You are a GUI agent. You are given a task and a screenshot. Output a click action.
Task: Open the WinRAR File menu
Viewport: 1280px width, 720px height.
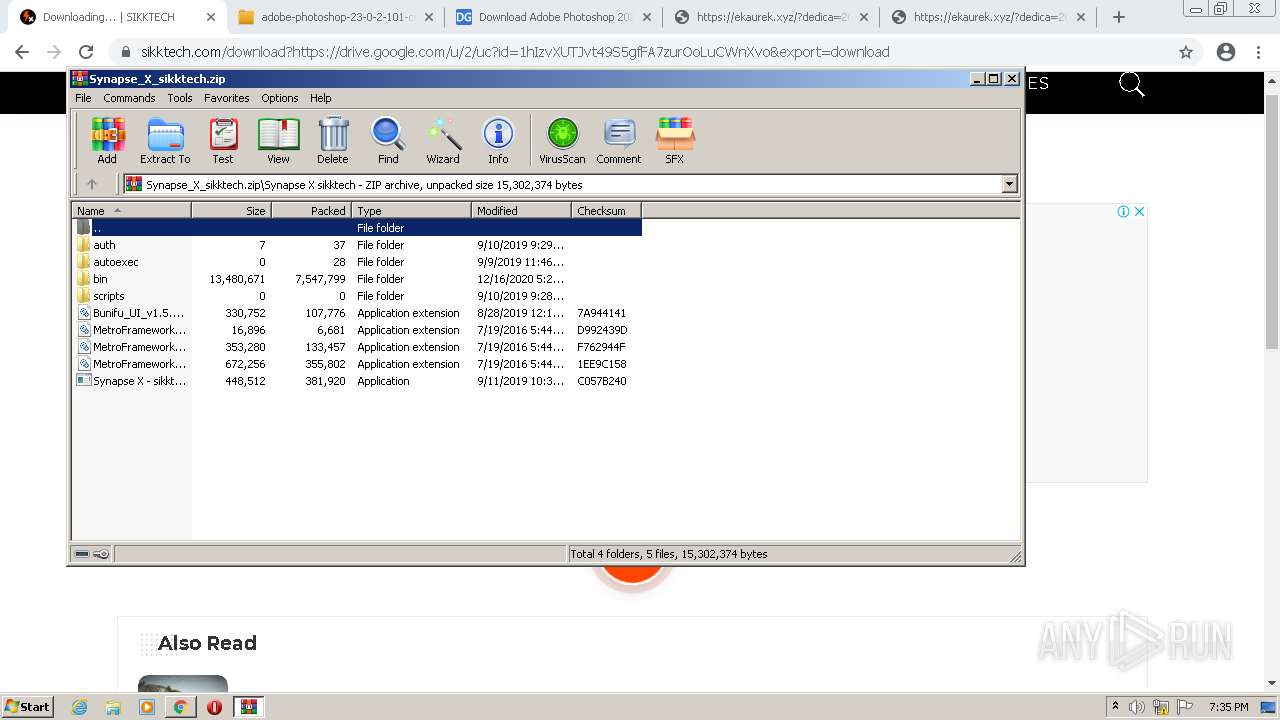(x=83, y=98)
